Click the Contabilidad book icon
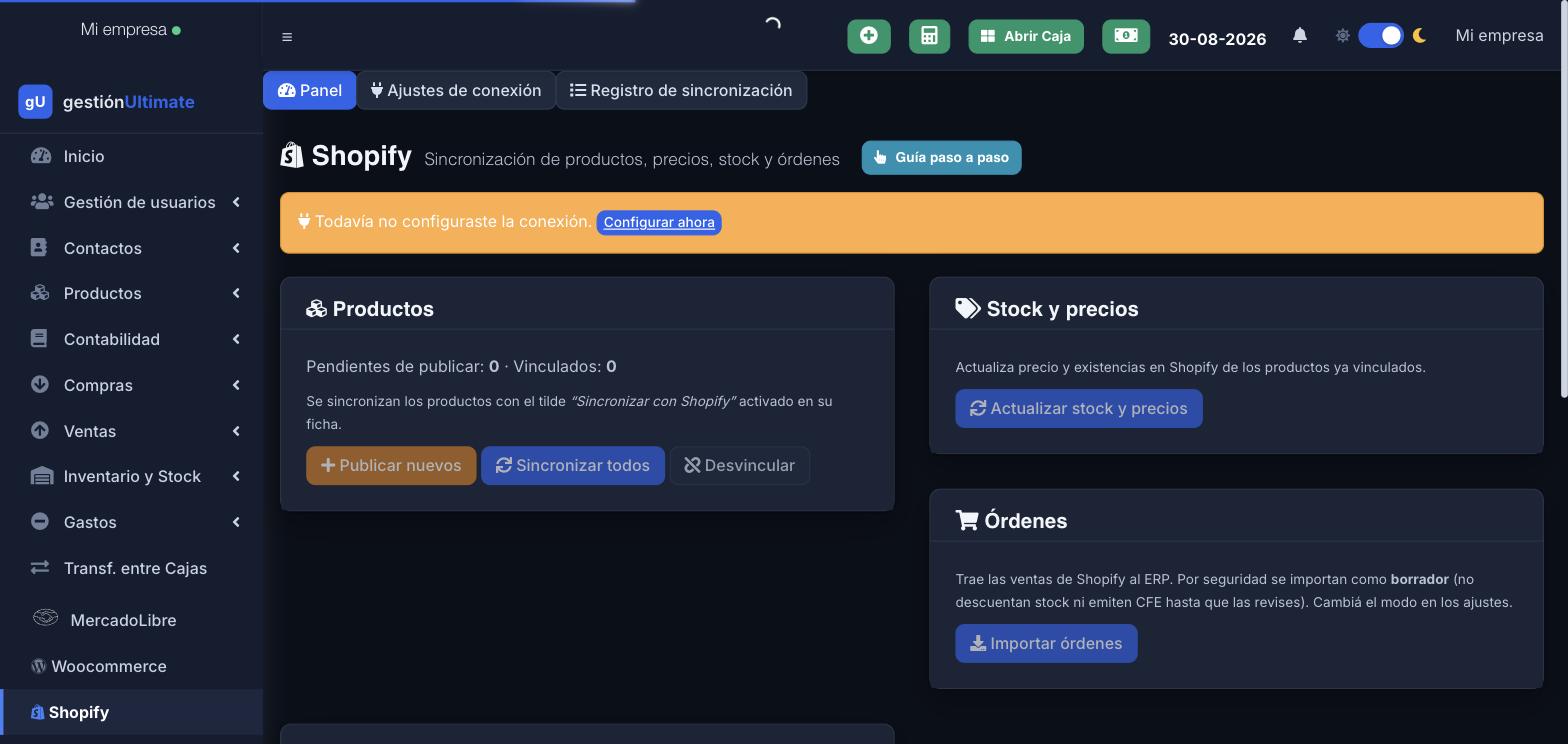Image resolution: width=1568 pixels, height=744 pixels. tap(39, 339)
